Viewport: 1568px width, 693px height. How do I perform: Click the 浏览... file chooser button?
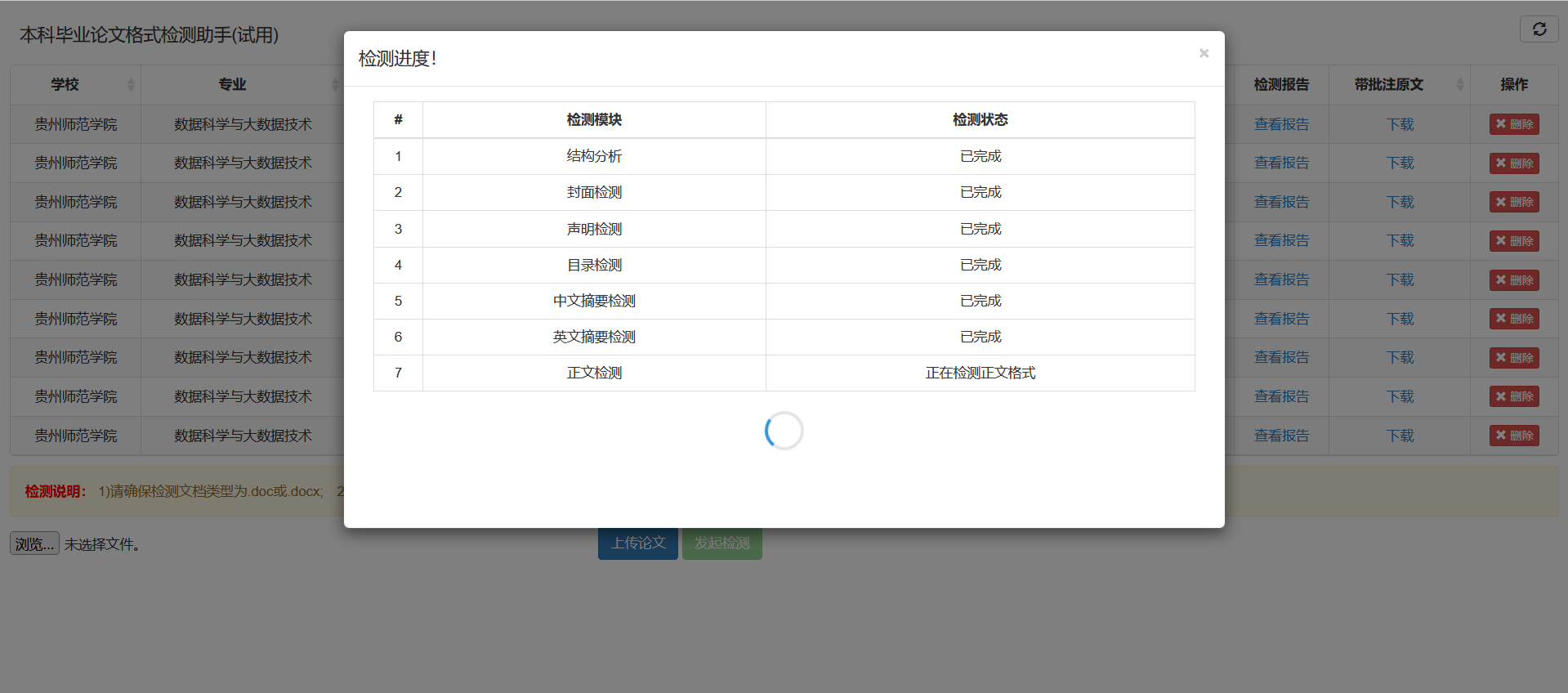(34, 543)
